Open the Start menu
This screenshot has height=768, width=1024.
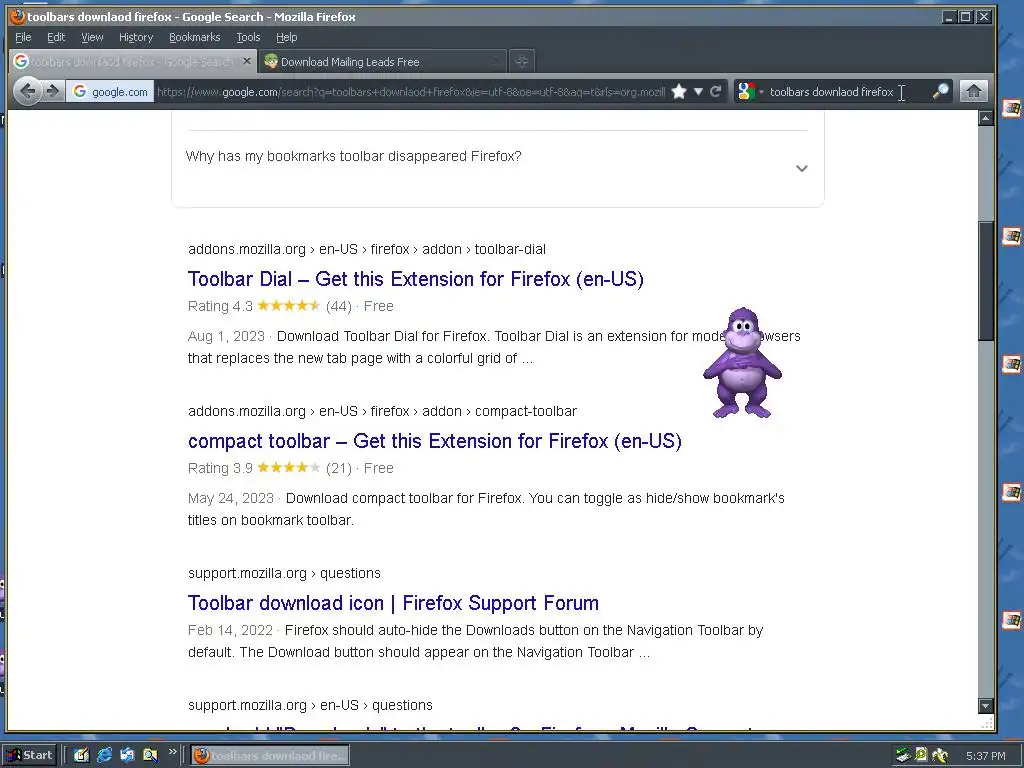(29, 755)
